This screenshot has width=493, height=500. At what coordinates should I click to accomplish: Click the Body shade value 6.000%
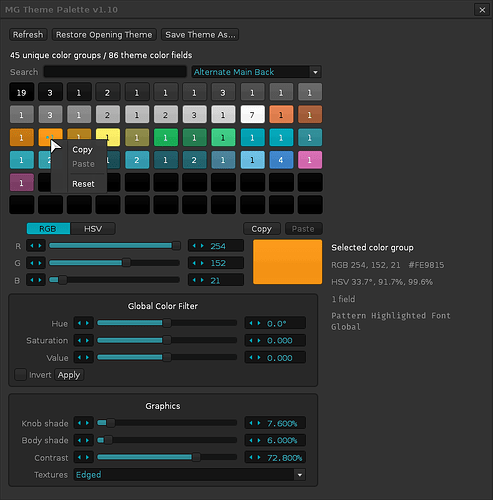point(275,440)
